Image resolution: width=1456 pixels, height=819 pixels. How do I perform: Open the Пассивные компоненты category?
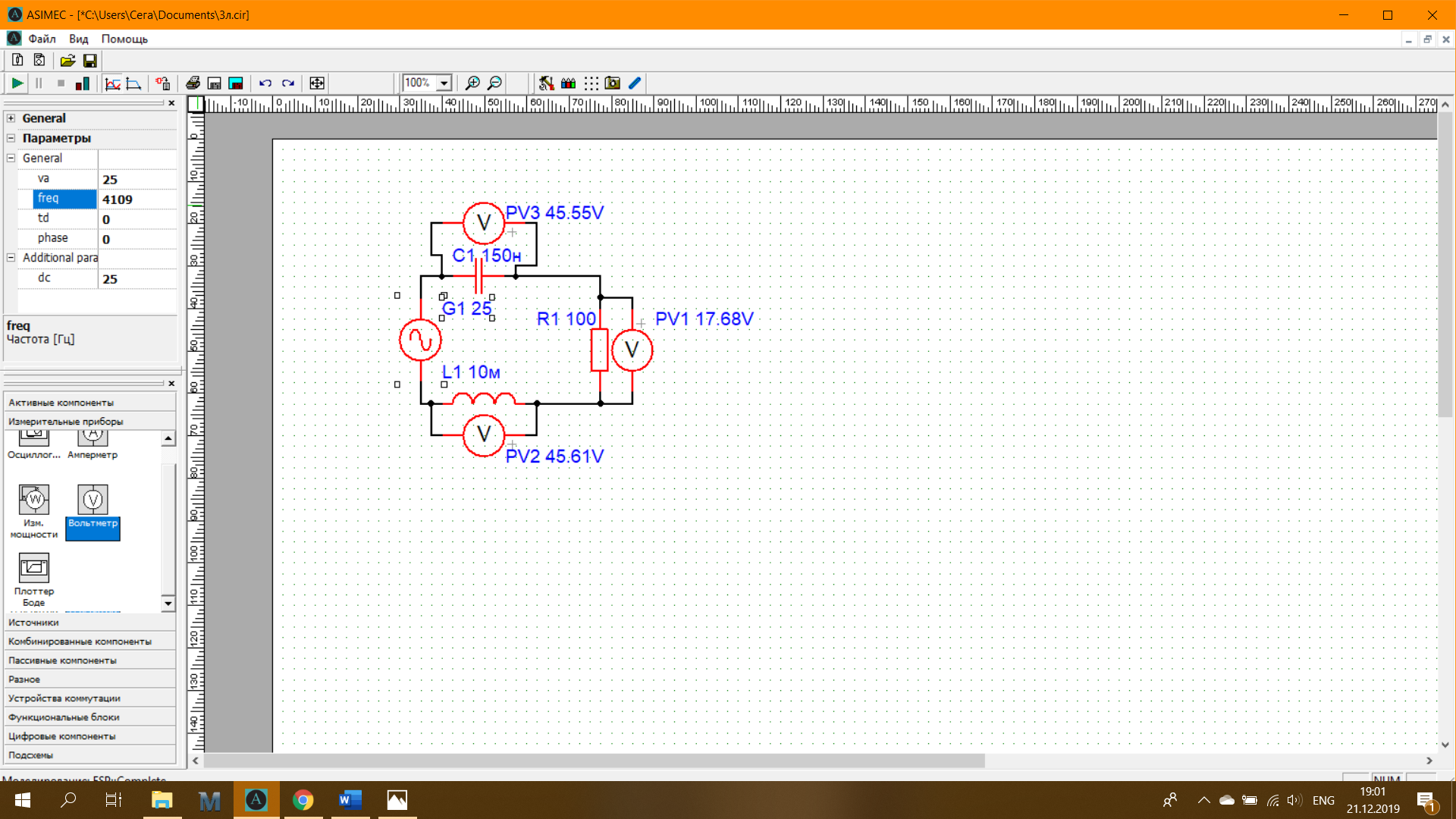tap(89, 661)
